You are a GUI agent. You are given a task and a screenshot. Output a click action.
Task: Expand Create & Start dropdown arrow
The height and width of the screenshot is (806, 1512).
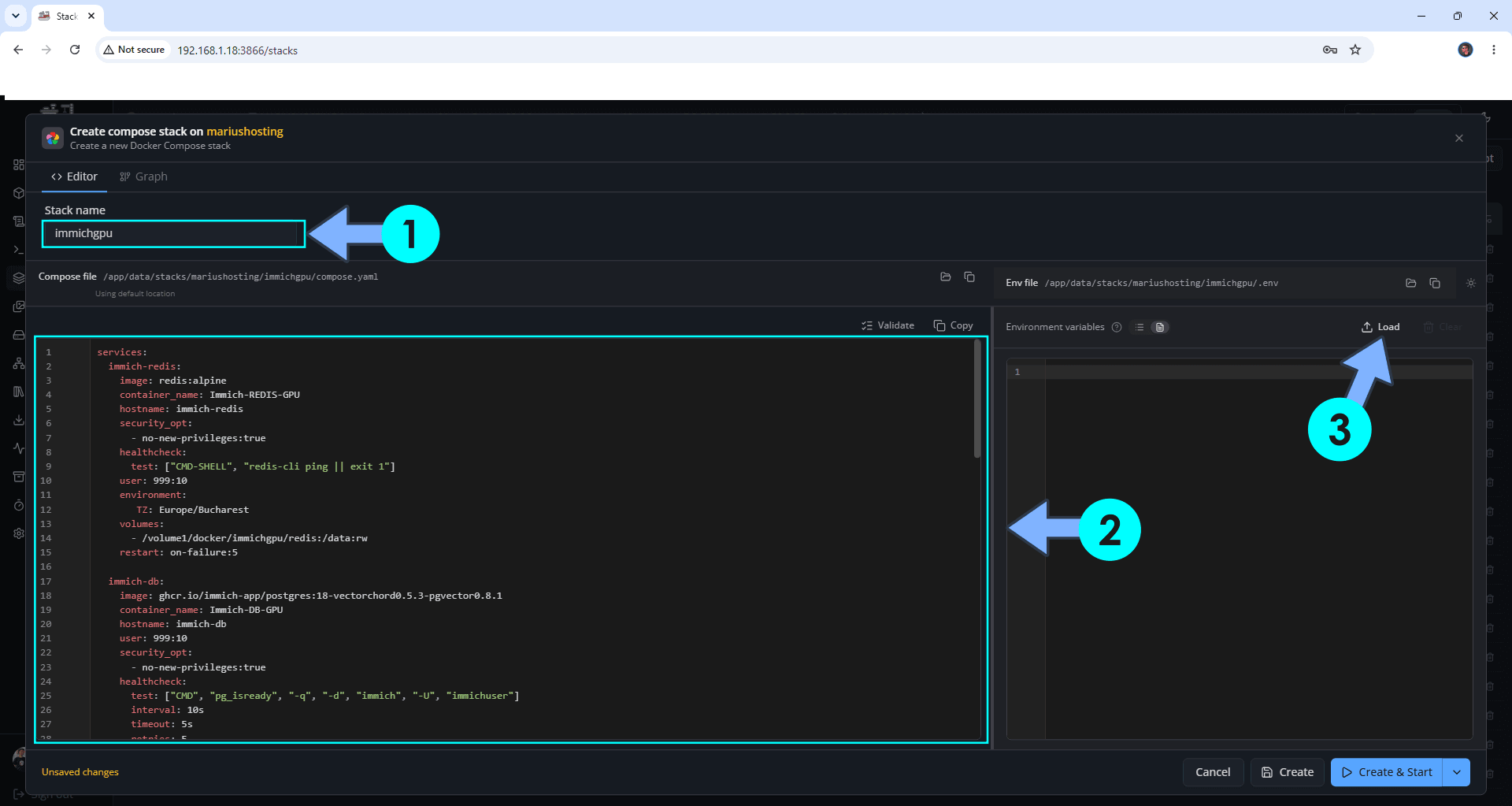(x=1457, y=772)
